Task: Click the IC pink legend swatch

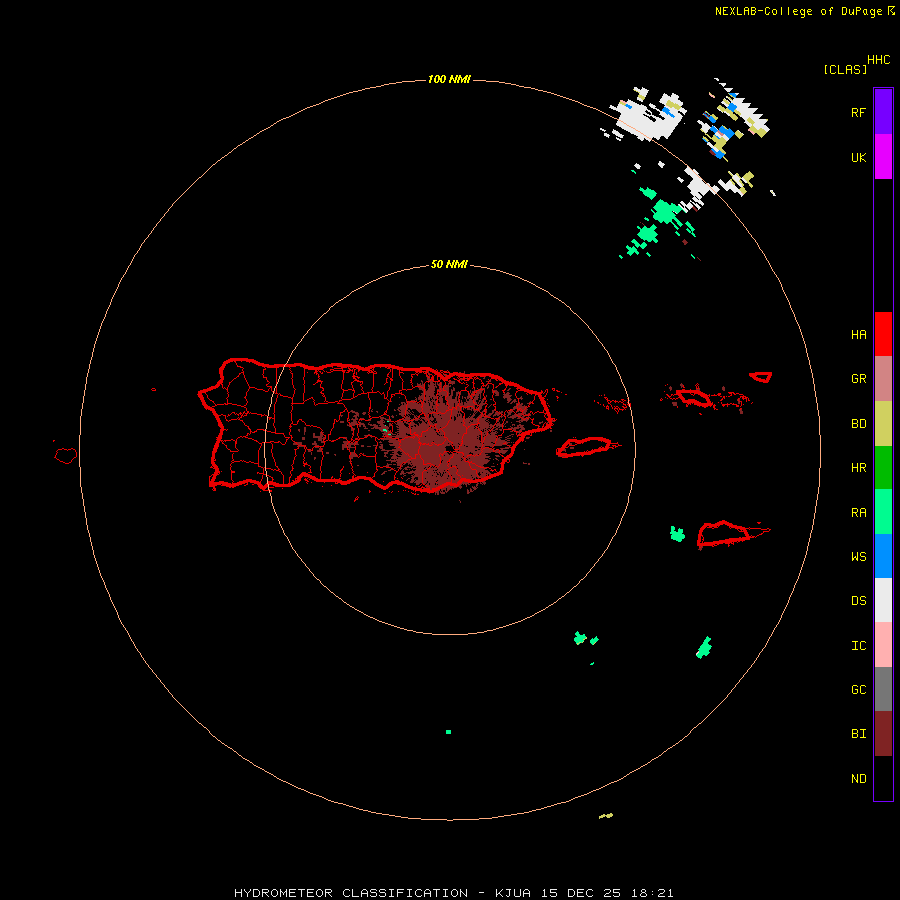Action: [883, 645]
